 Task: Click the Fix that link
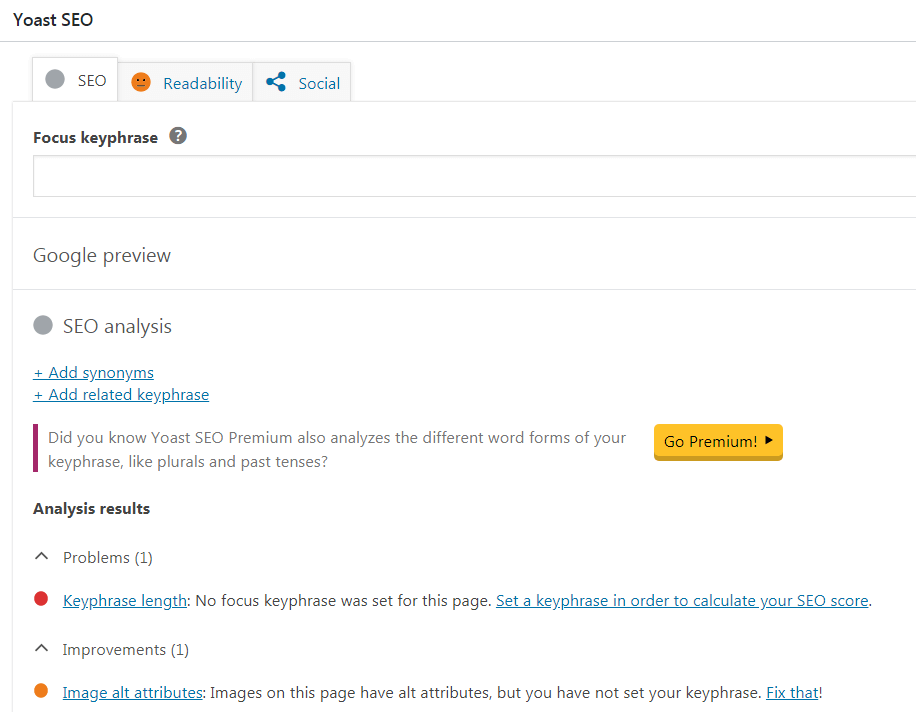pos(791,691)
